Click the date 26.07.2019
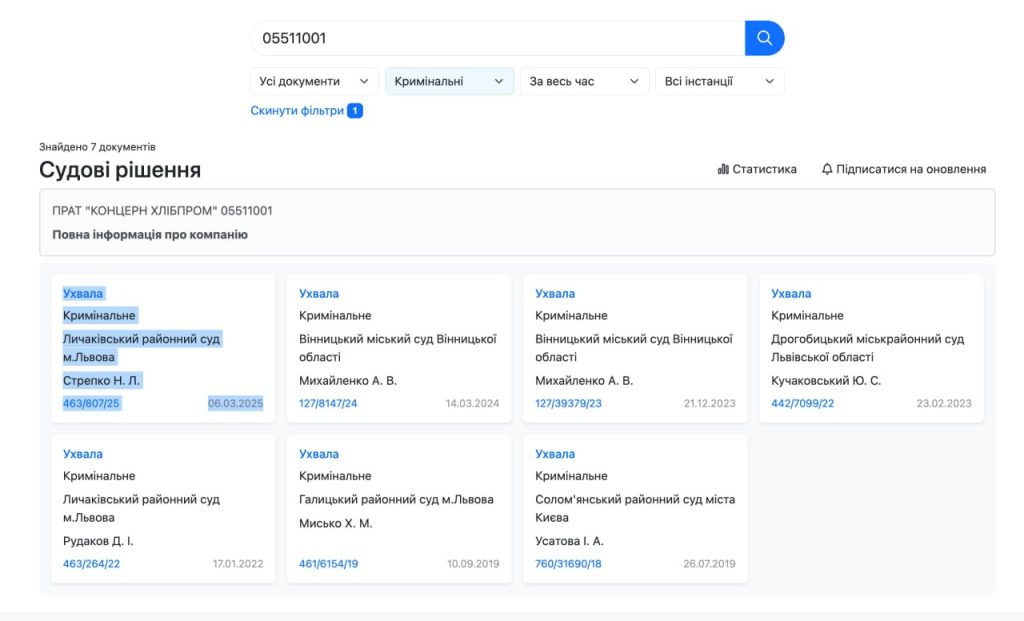Screen dimensions: 1024x621 coord(709,564)
